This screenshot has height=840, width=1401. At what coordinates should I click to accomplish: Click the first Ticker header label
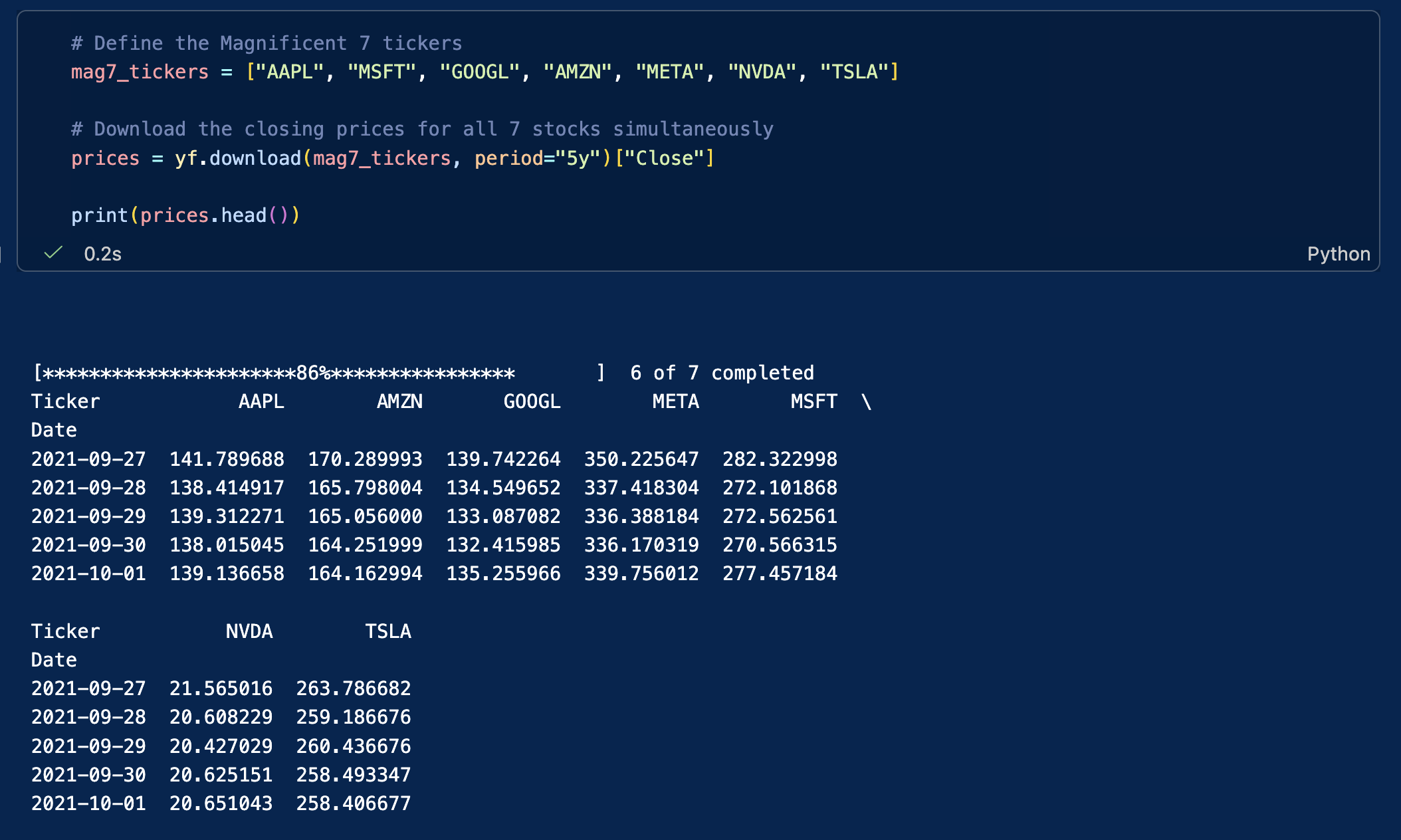tap(66, 401)
